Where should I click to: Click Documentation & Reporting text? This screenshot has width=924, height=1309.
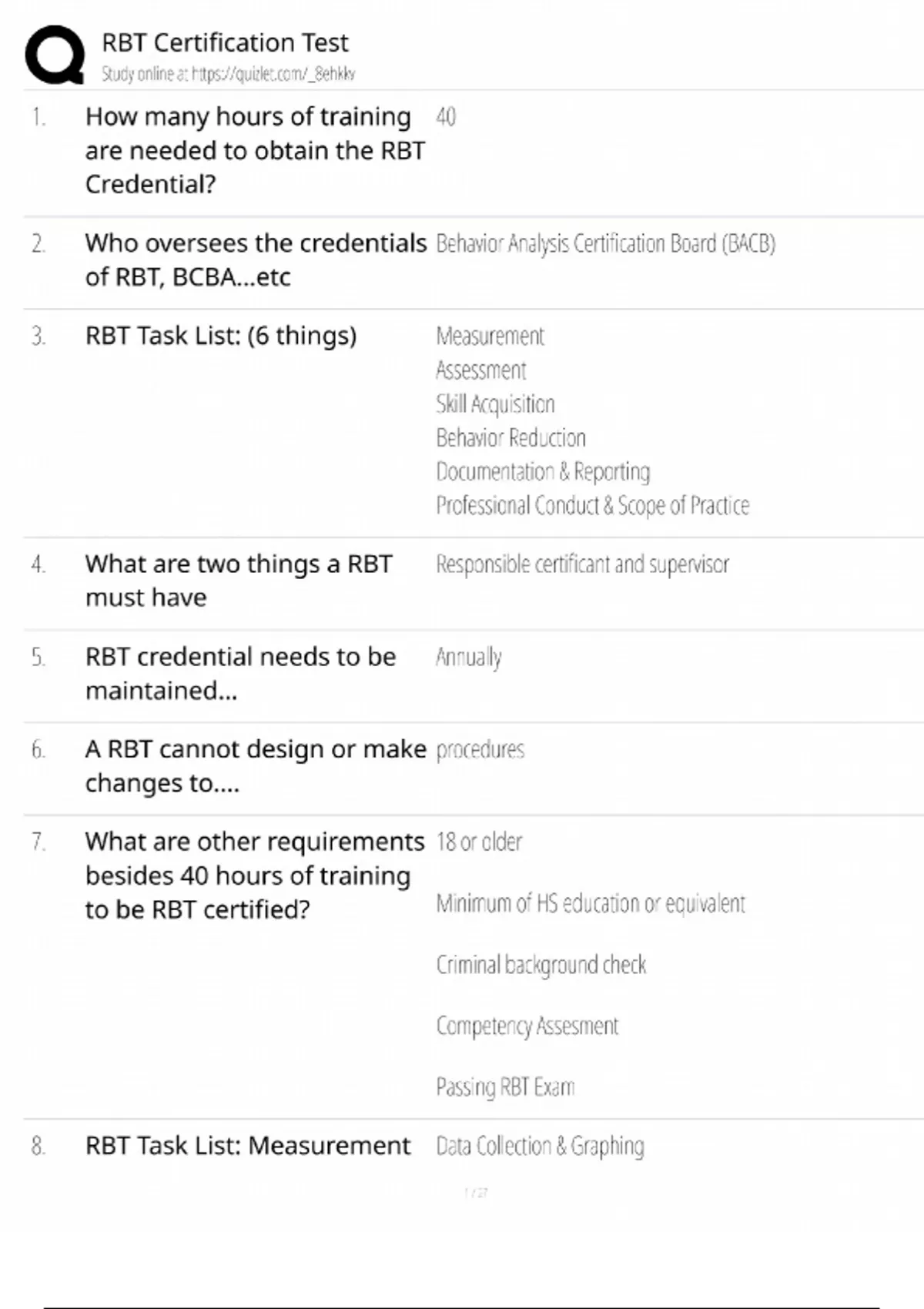(543, 471)
